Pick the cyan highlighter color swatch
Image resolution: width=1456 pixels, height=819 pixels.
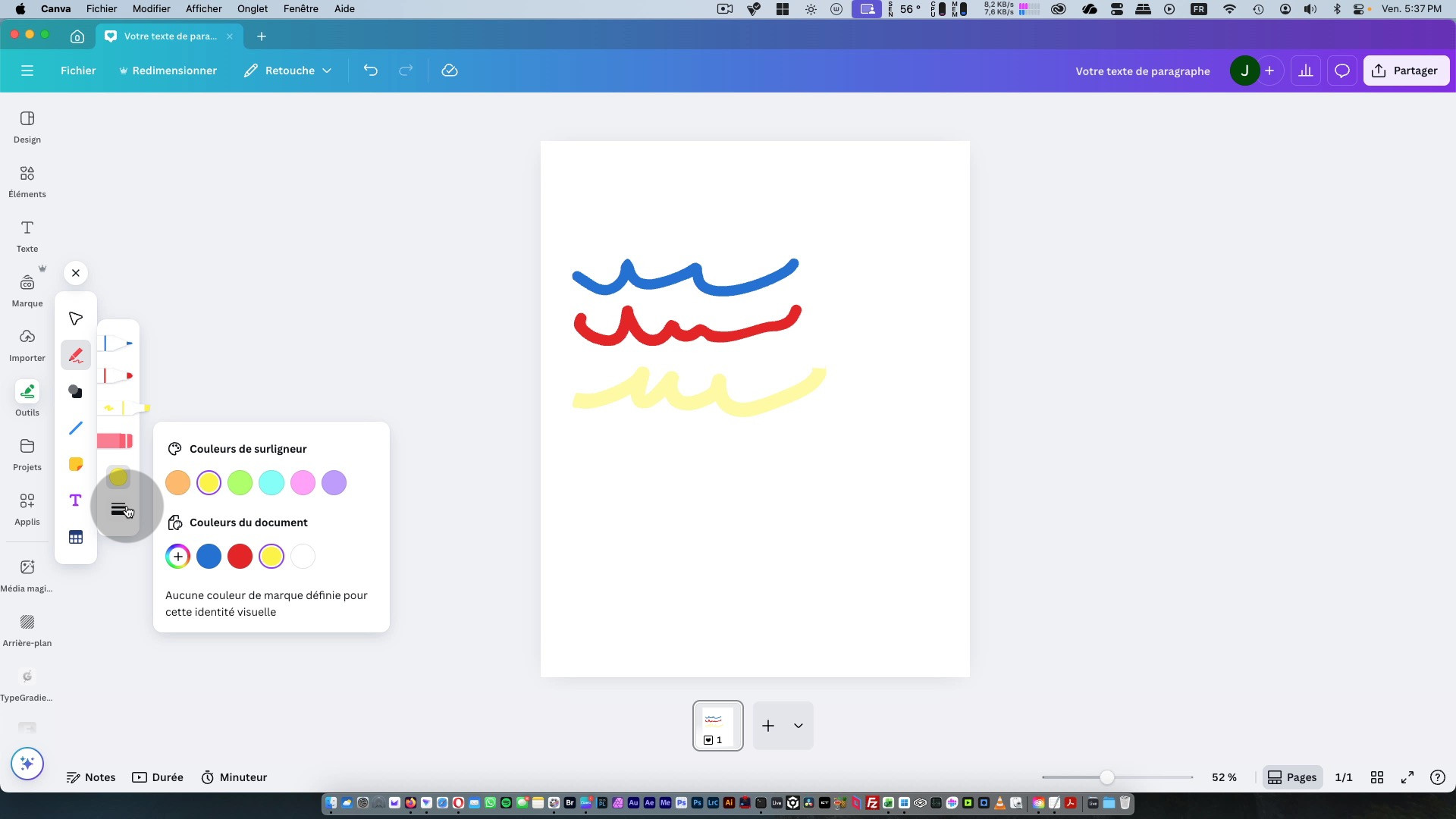(271, 482)
